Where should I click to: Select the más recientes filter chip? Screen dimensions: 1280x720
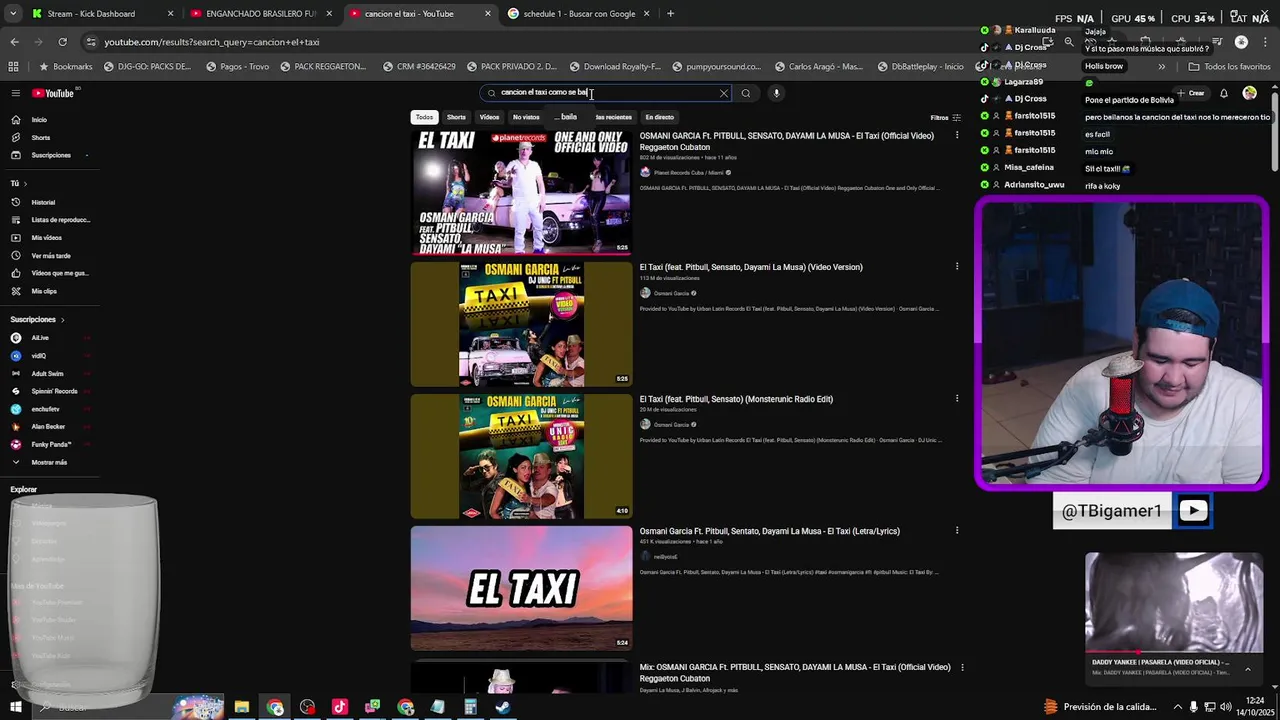click(x=613, y=117)
